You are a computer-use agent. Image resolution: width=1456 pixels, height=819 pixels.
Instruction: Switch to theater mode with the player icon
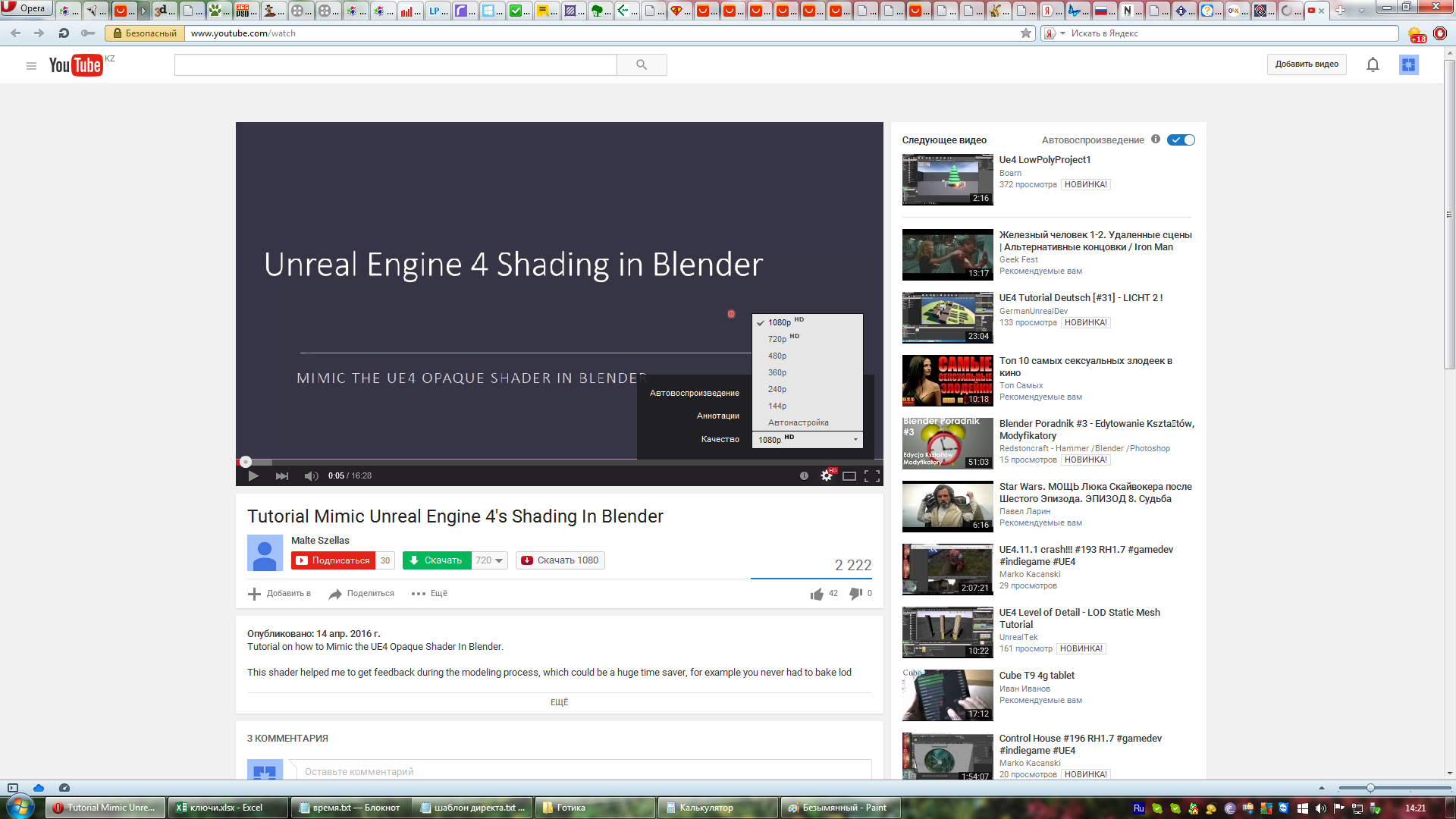[849, 476]
